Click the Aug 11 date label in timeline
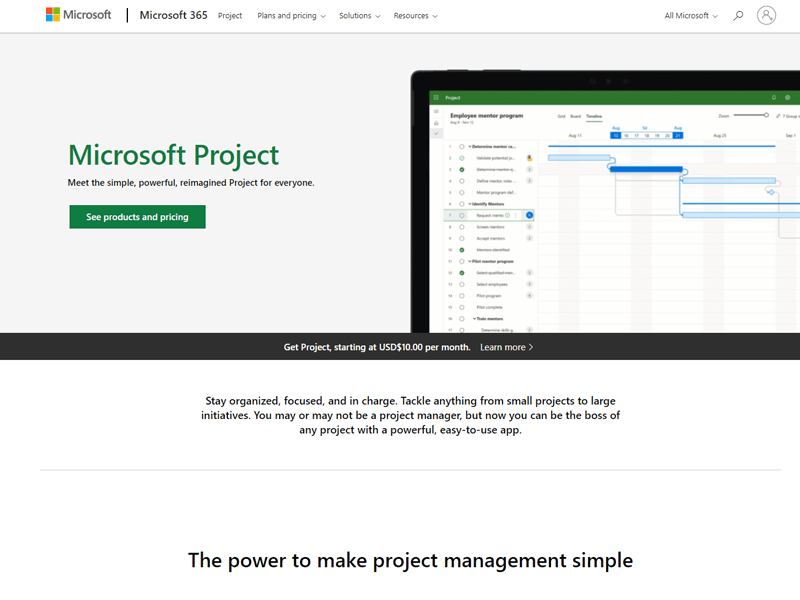The height and width of the screenshot is (600, 800). (575, 136)
